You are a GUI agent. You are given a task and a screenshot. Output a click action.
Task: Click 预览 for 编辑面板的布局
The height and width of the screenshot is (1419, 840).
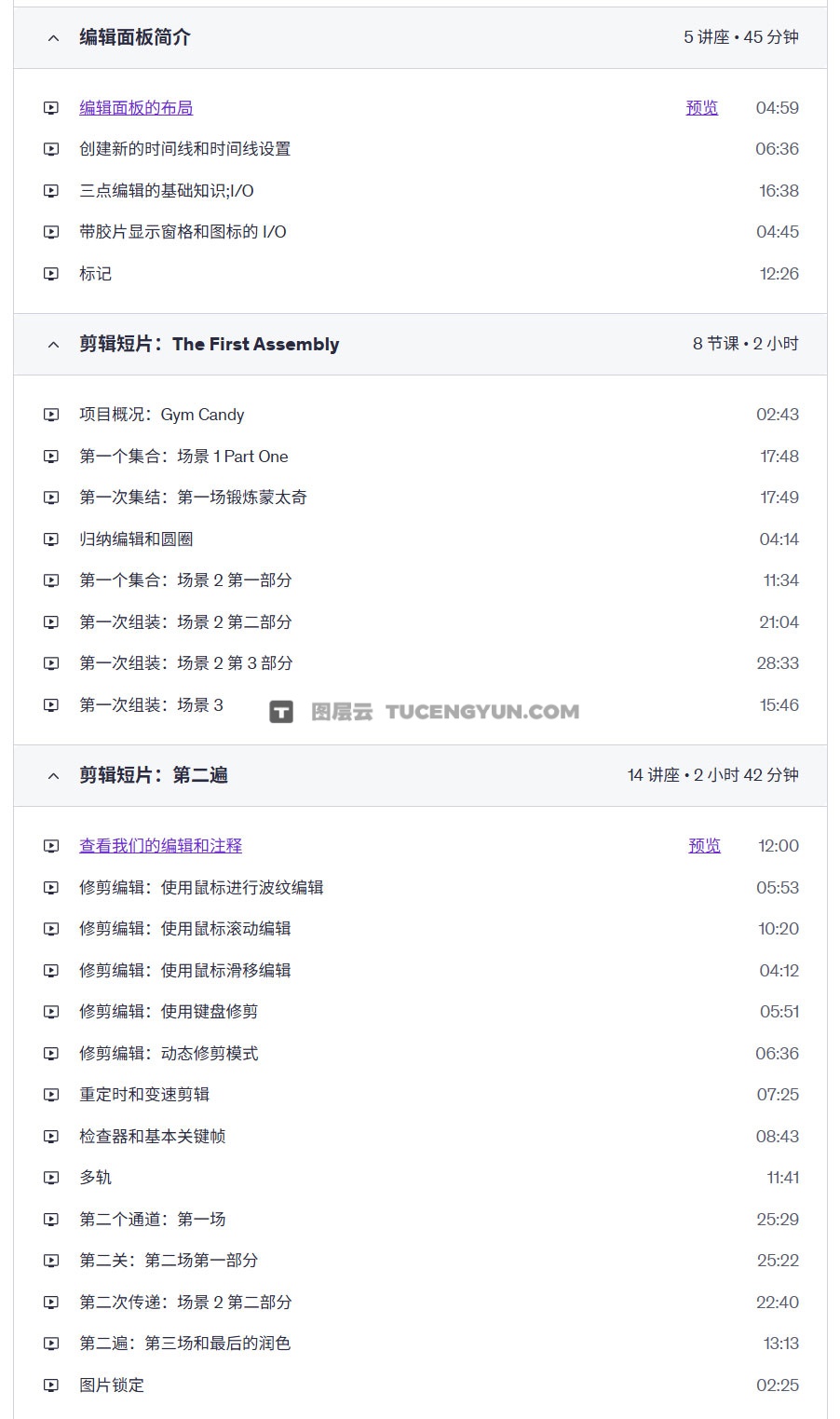702,108
